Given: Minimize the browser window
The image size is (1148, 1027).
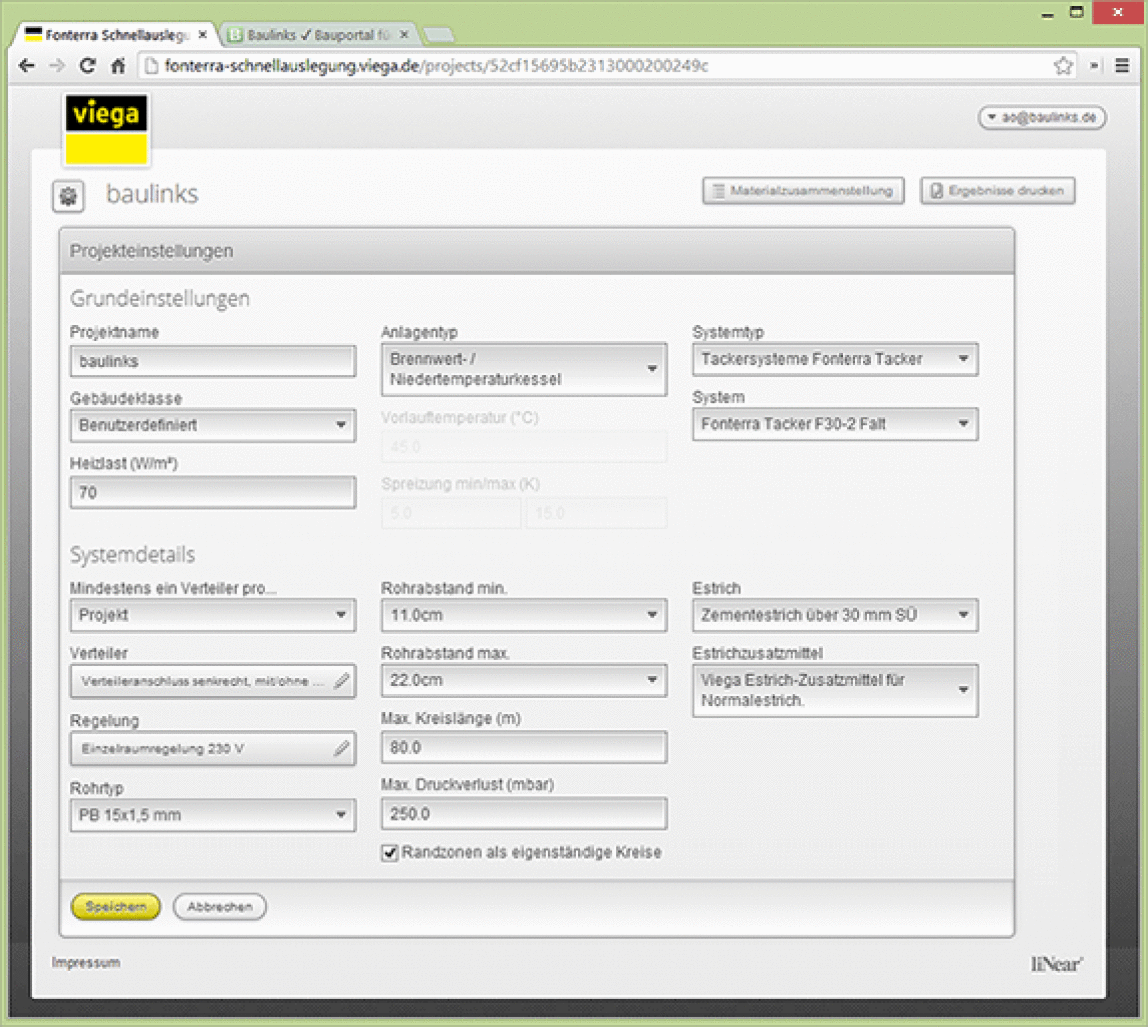Looking at the screenshot, I should tap(1048, 13).
